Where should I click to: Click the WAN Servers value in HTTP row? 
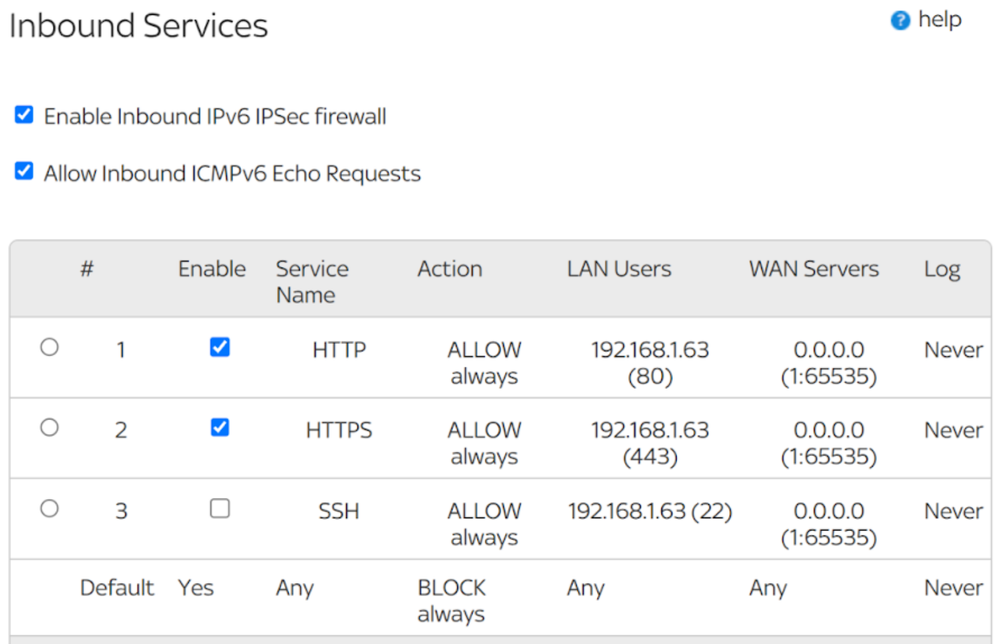point(829,362)
